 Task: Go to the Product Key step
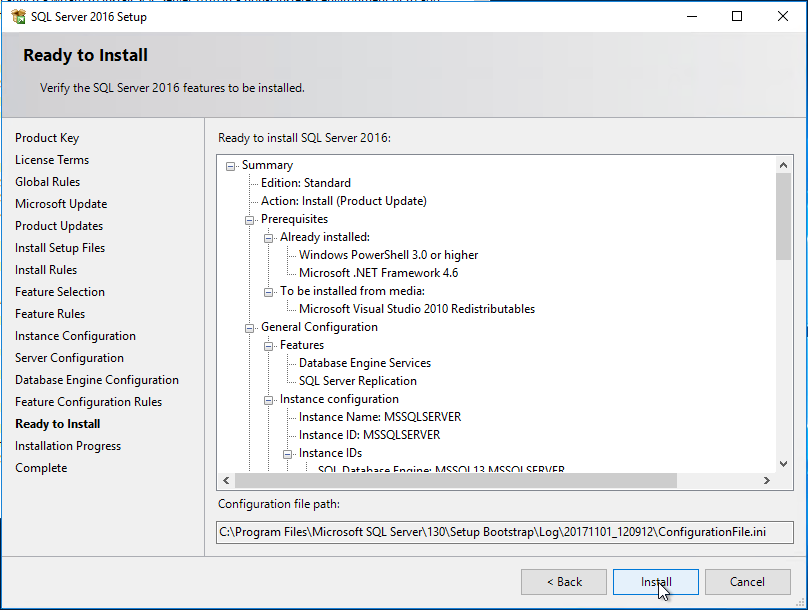tap(47, 138)
